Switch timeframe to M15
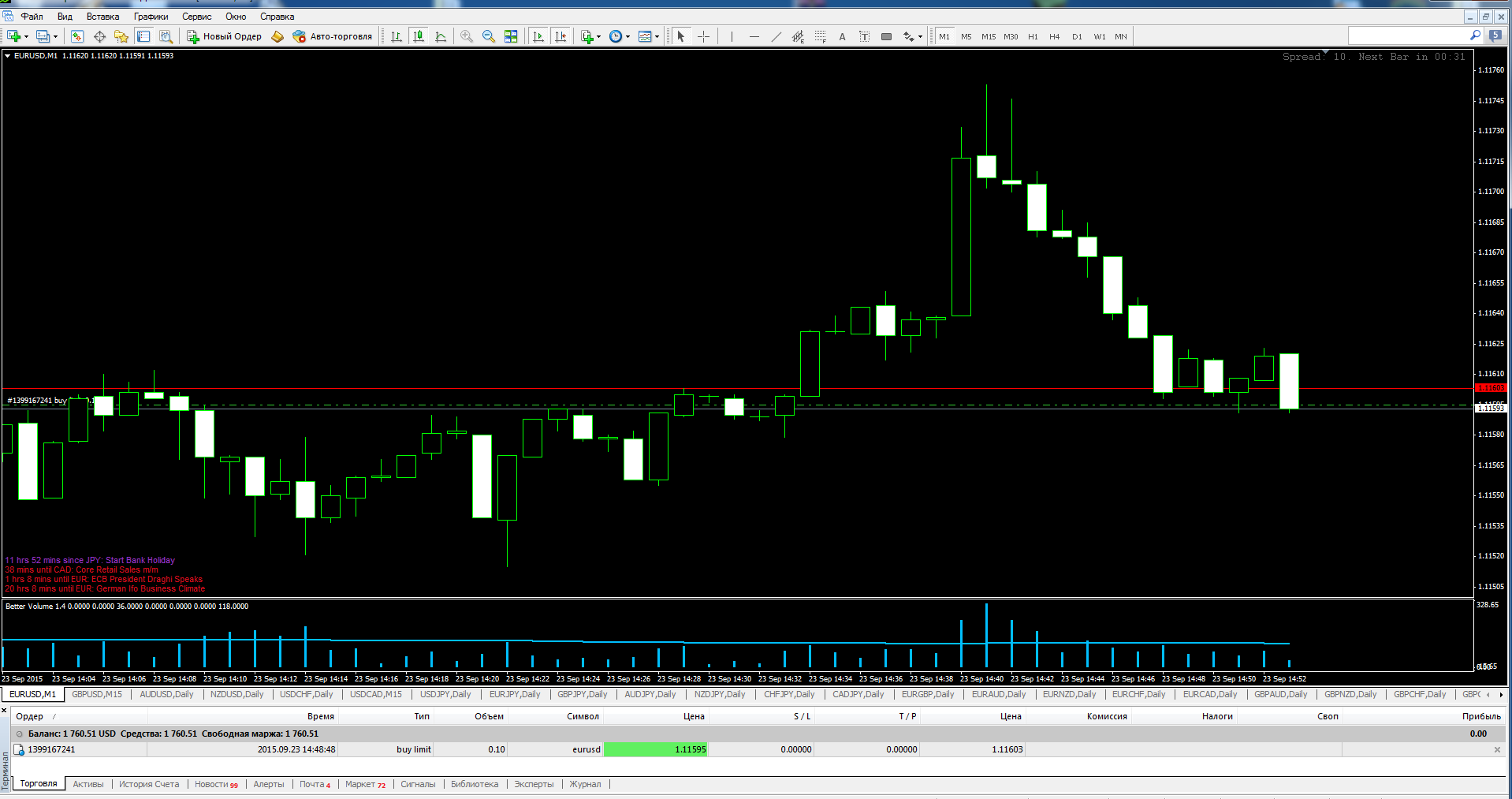 989,36
